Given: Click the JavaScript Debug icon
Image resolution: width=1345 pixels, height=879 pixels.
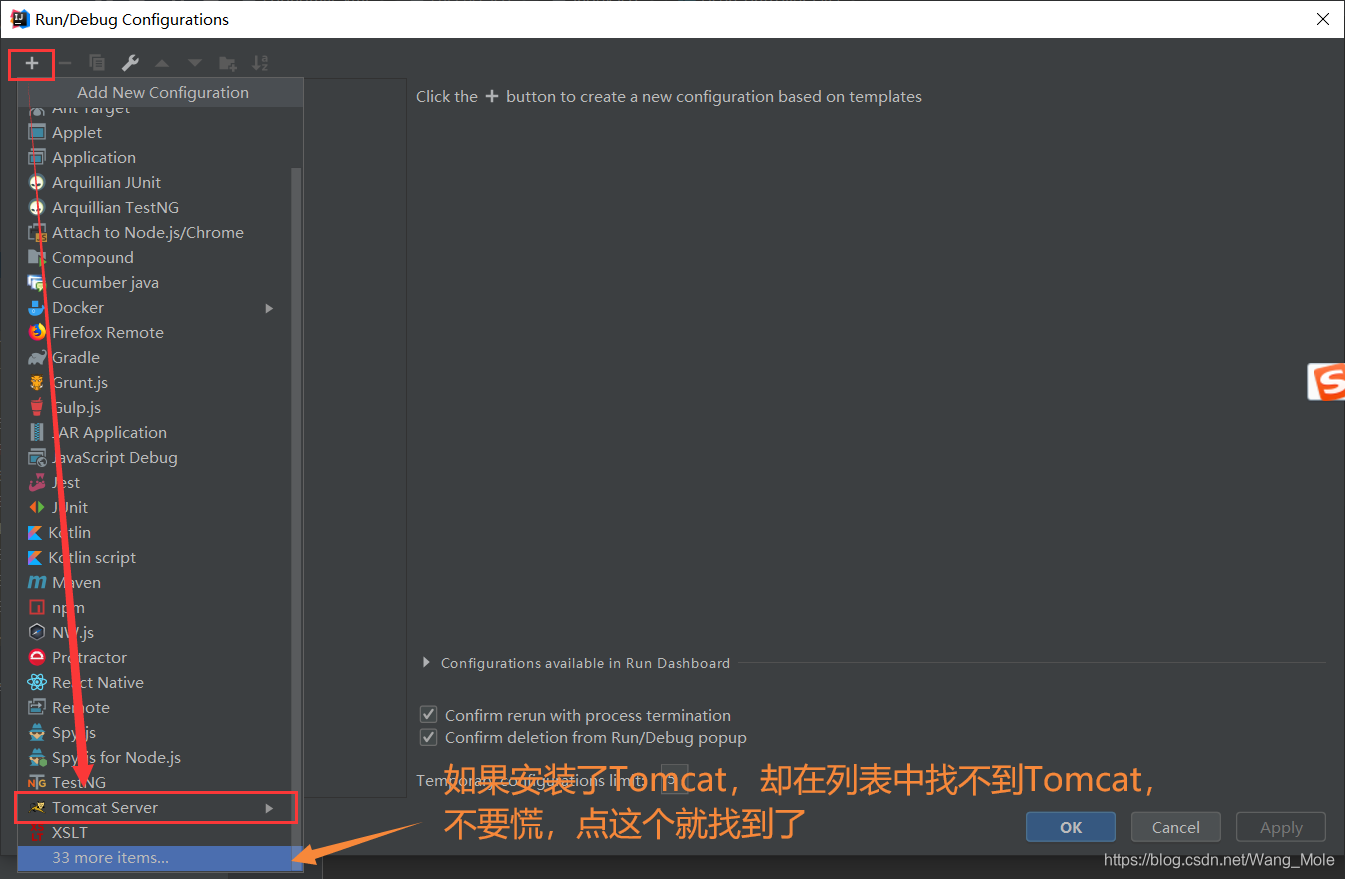Looking at the screenshot, I should pos(37,457).
